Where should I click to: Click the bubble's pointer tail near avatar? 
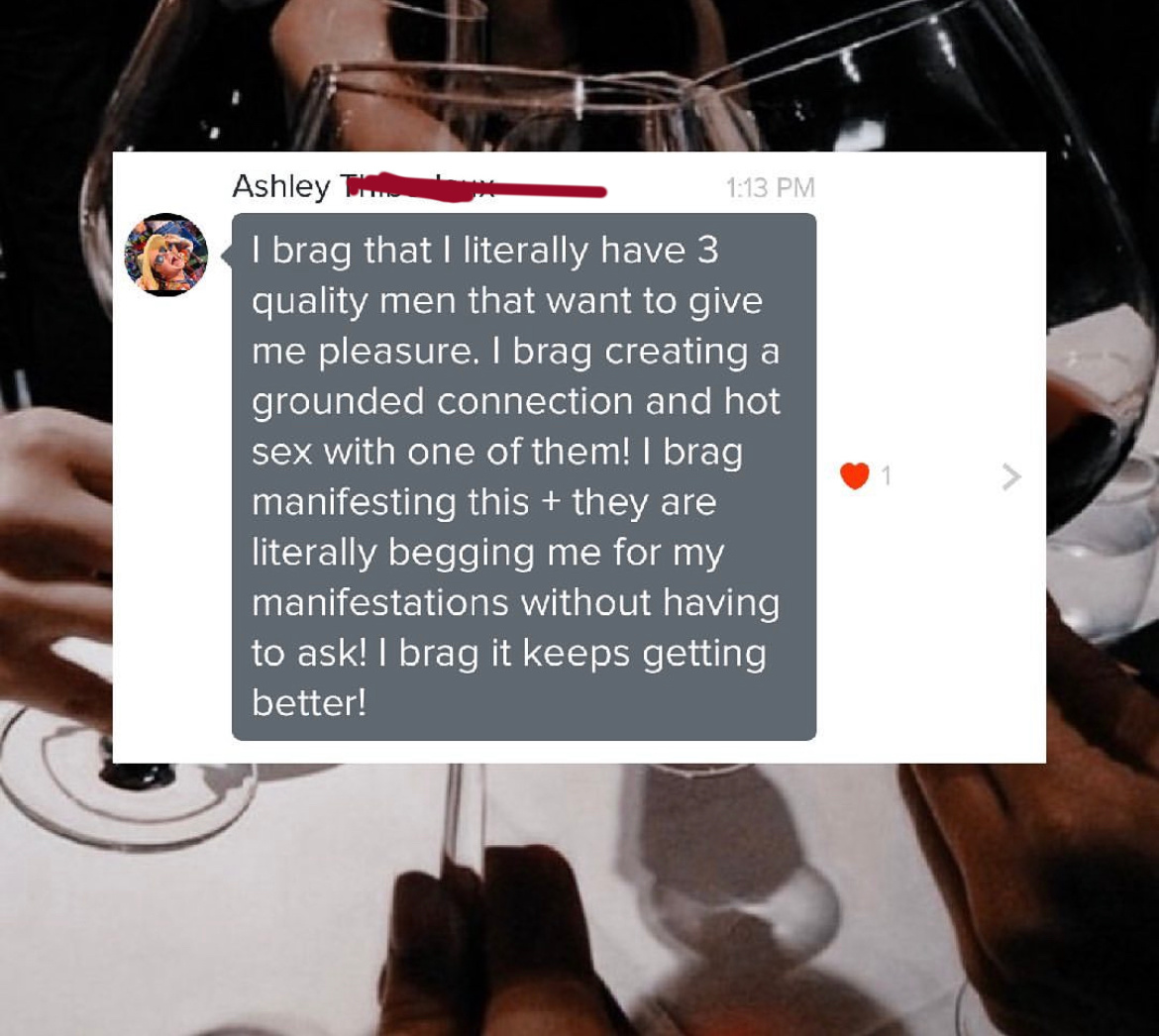coord(227,255)
